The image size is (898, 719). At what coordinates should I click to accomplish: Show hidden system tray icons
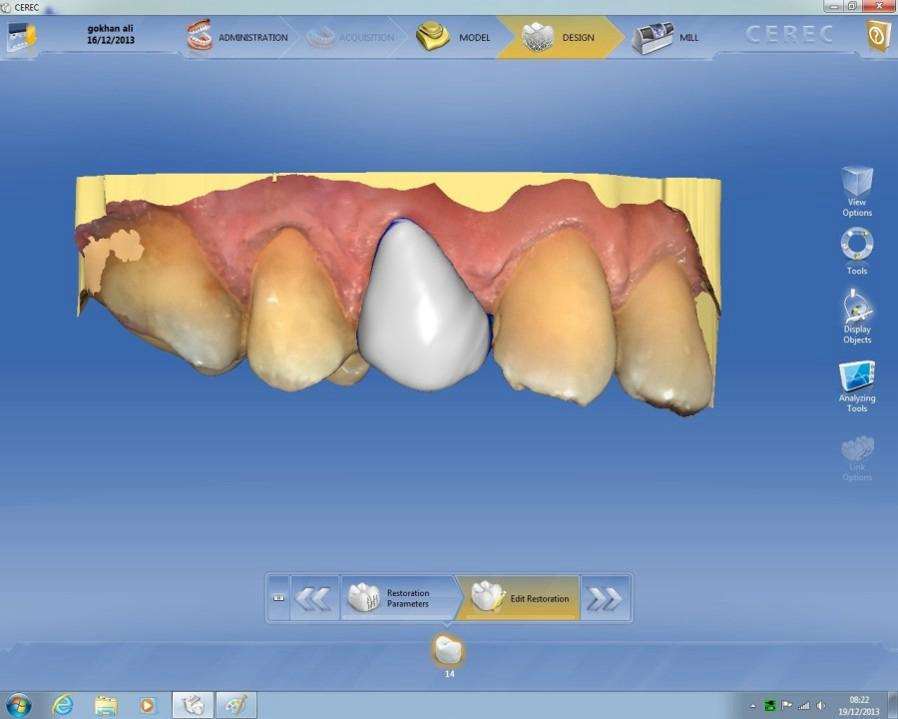point(752,705)
